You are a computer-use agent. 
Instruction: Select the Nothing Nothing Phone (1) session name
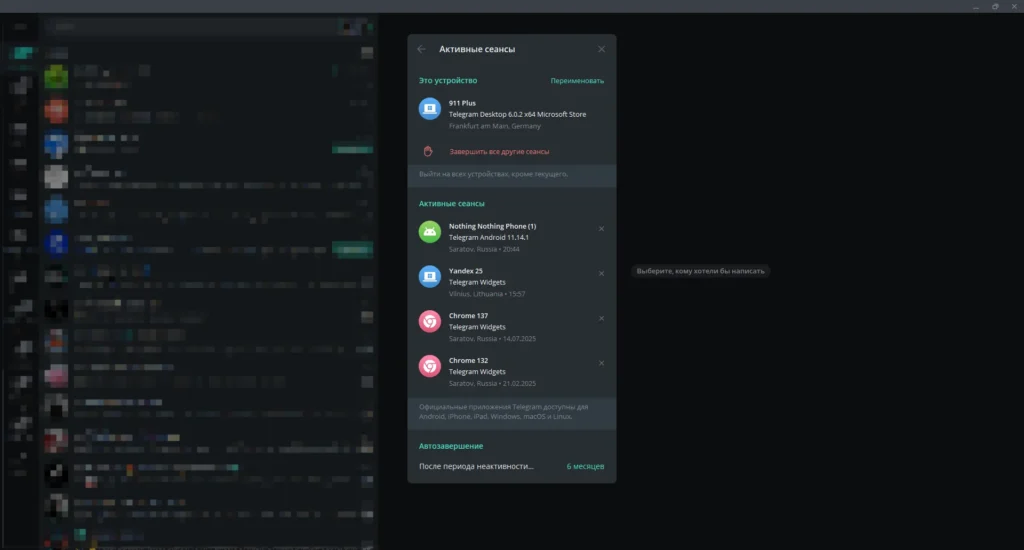[492, 226]
